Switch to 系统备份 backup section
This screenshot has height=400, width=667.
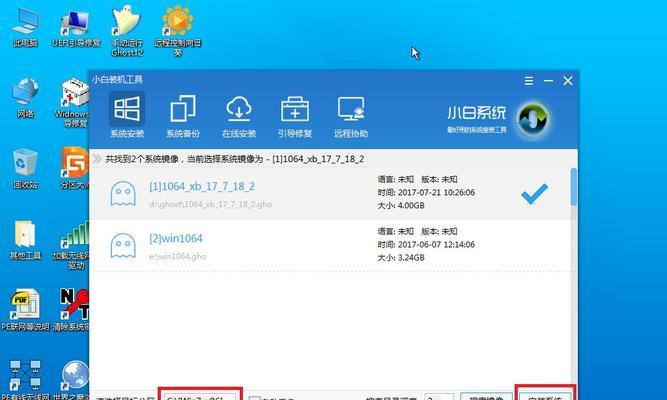pyautogui.click(x=183, y=116)
